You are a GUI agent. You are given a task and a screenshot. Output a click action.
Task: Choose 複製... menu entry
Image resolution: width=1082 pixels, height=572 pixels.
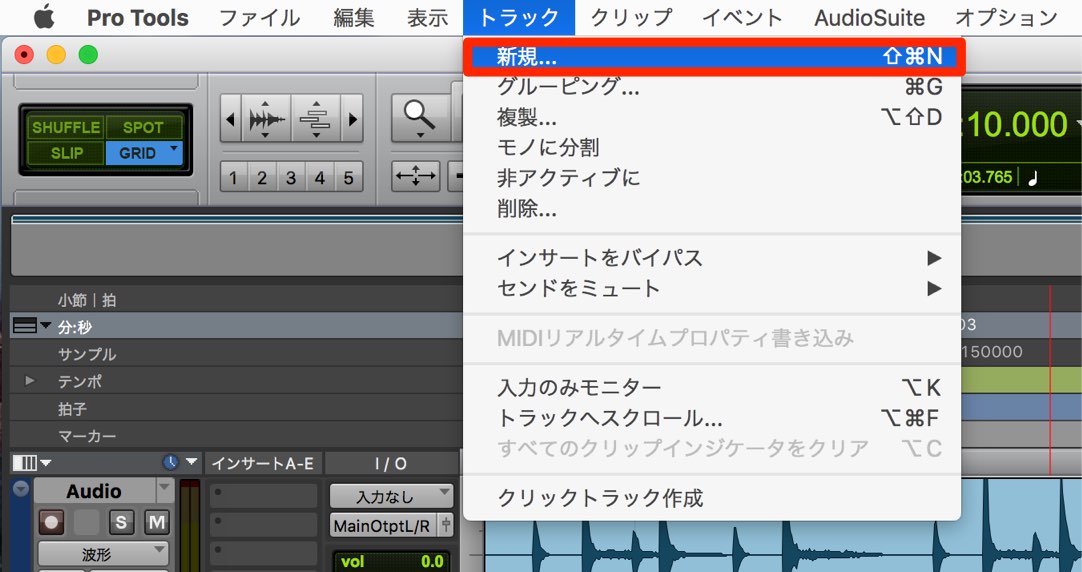tap(712, 117)
